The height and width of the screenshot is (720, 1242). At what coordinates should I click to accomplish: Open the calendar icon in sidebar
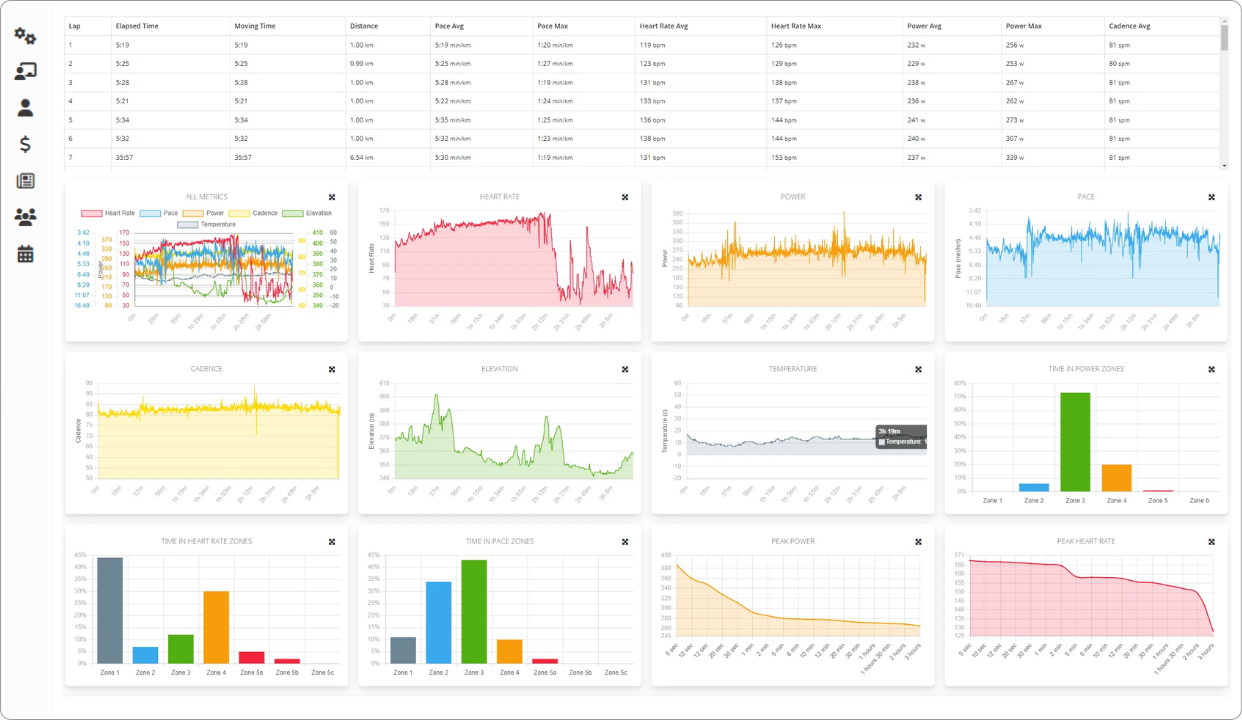(25, 252)
